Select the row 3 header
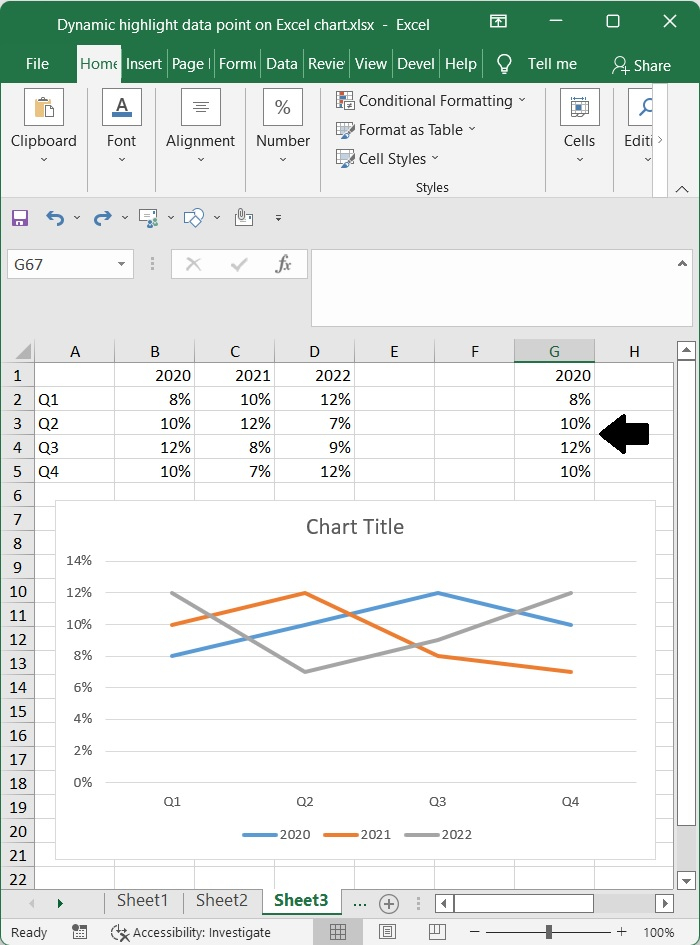Viewport: 700px width, 945px height. pyautogui.click(x=17, y=423)
